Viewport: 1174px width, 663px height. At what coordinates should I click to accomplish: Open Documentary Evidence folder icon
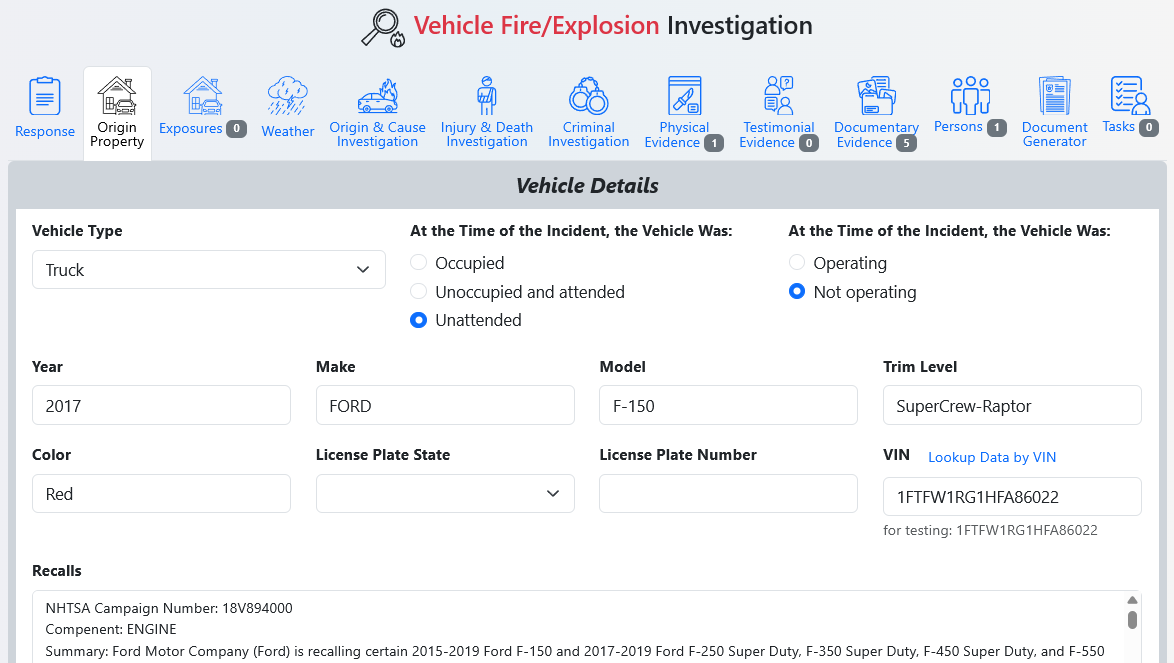pos(877,96)
